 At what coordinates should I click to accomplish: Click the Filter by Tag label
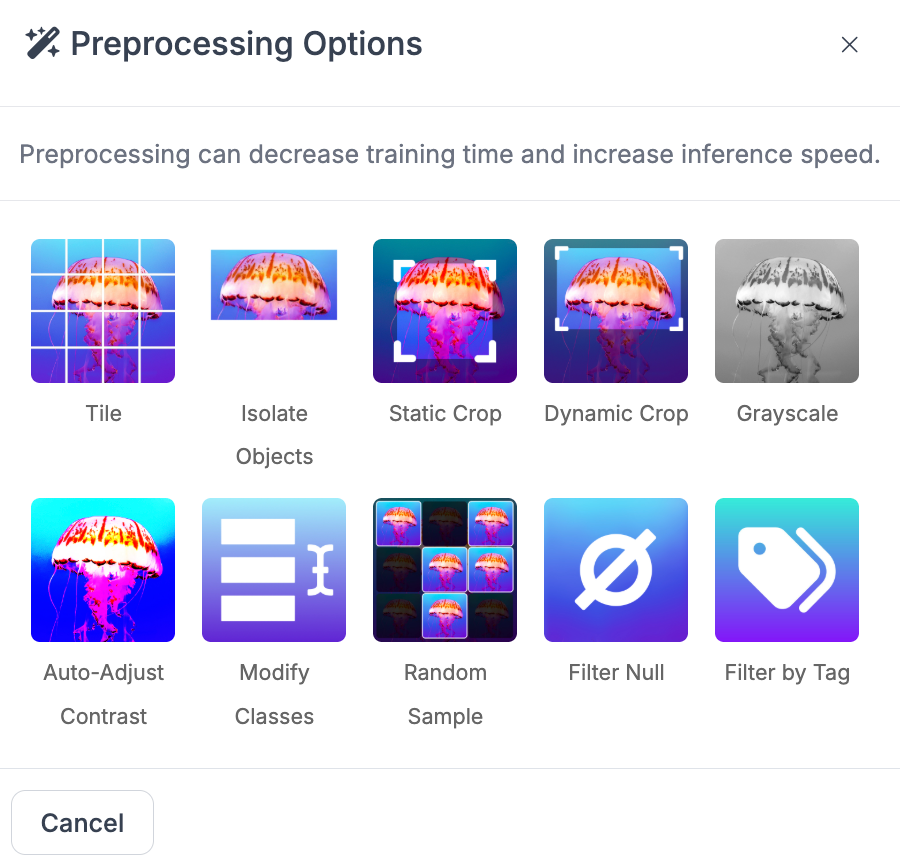coord(788,673)
